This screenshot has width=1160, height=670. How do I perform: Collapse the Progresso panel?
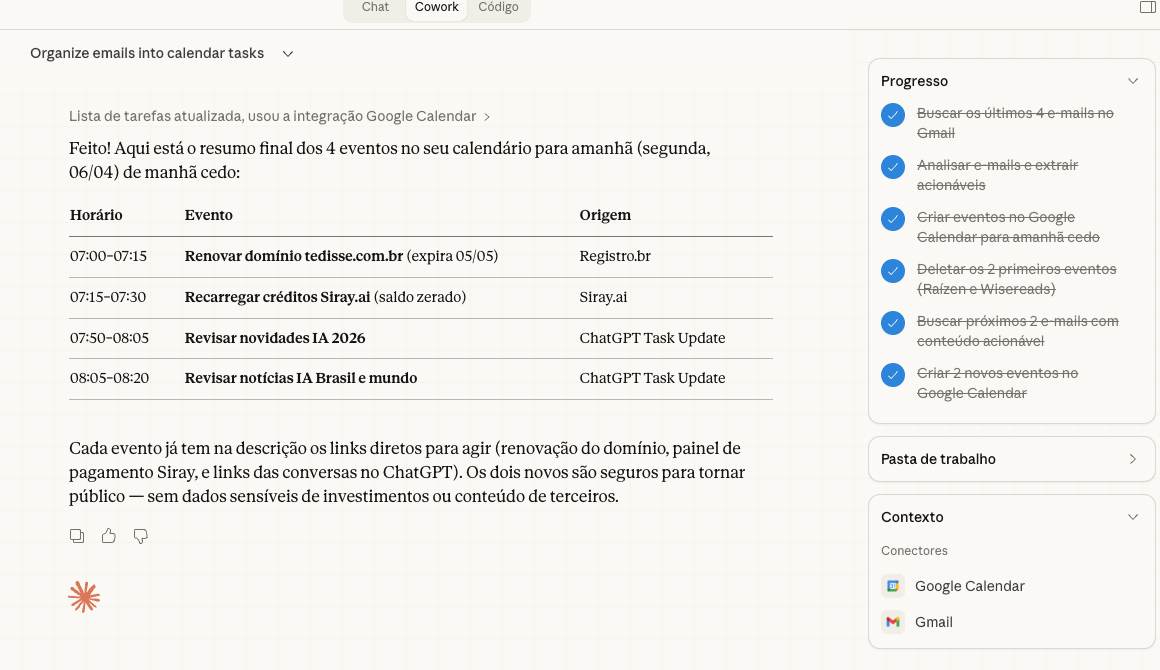(1133, 81)
